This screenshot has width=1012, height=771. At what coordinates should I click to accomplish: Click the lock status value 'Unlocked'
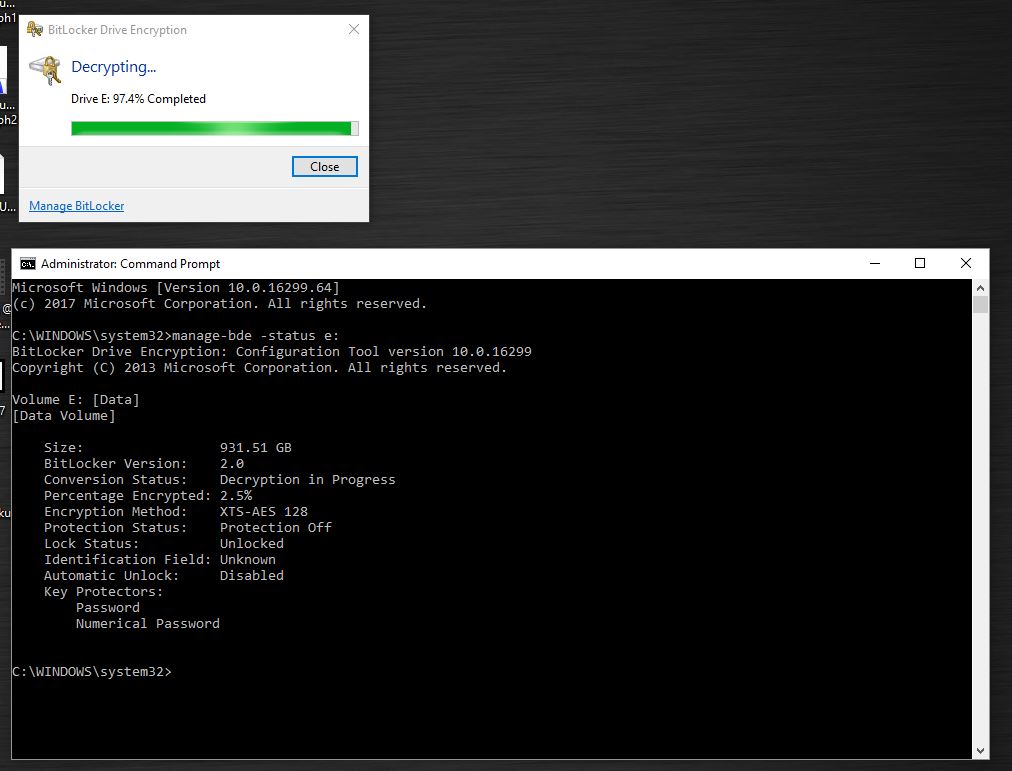tap(252, 543)
